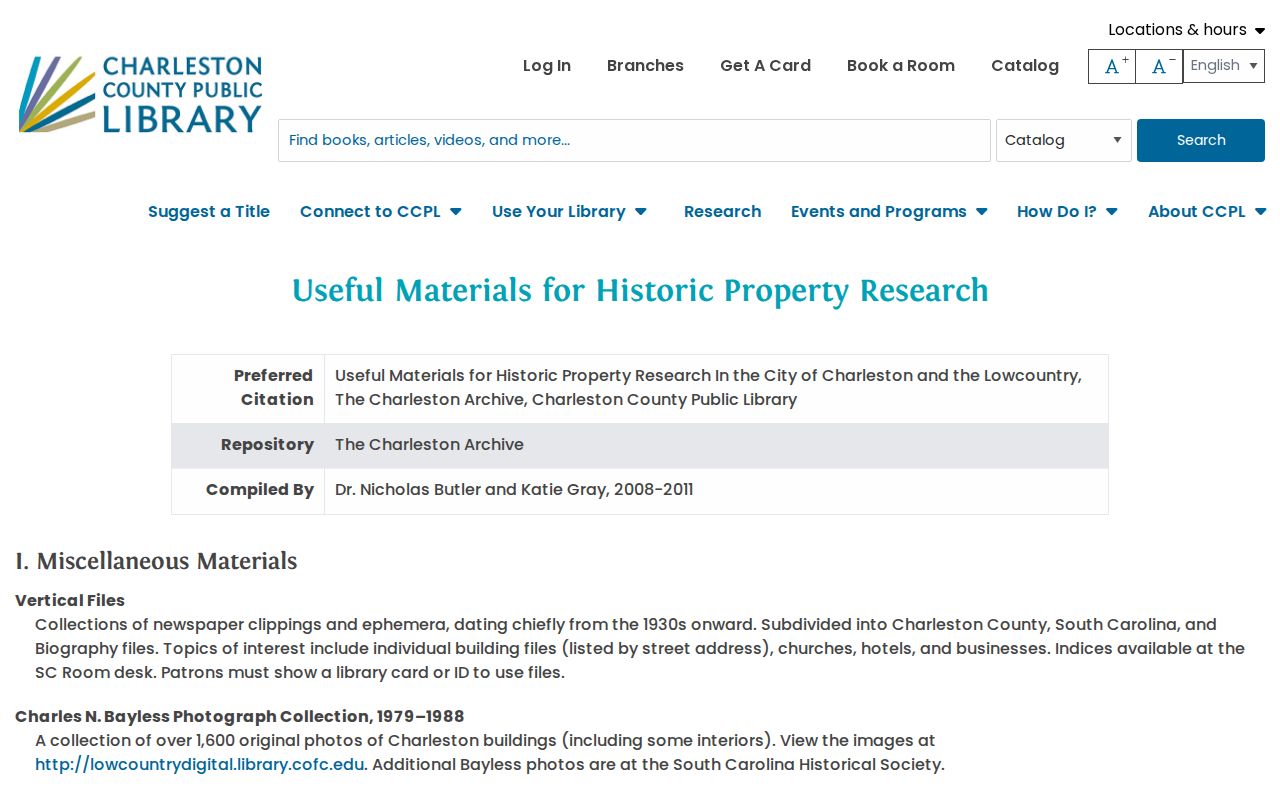This screenshot has height=800, width=1280.
Task: Click the Suggest a Title link
Action: click(x=209, y=211)
